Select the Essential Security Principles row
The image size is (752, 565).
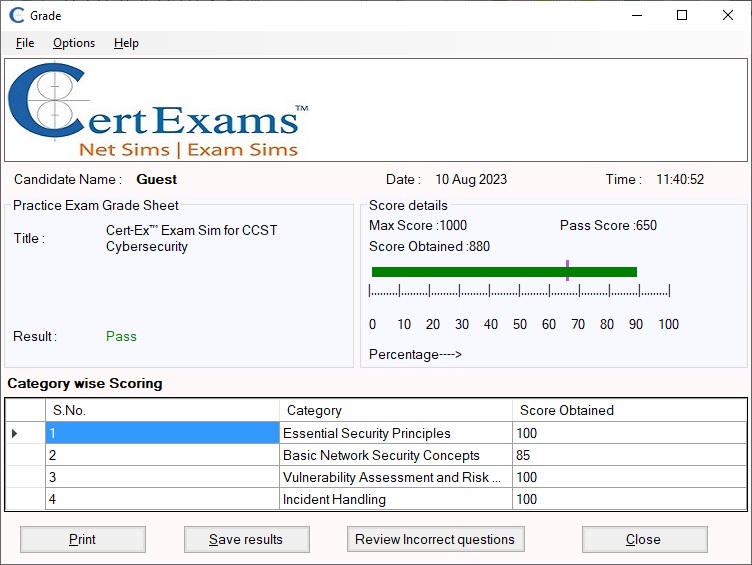tap(395, 433)
